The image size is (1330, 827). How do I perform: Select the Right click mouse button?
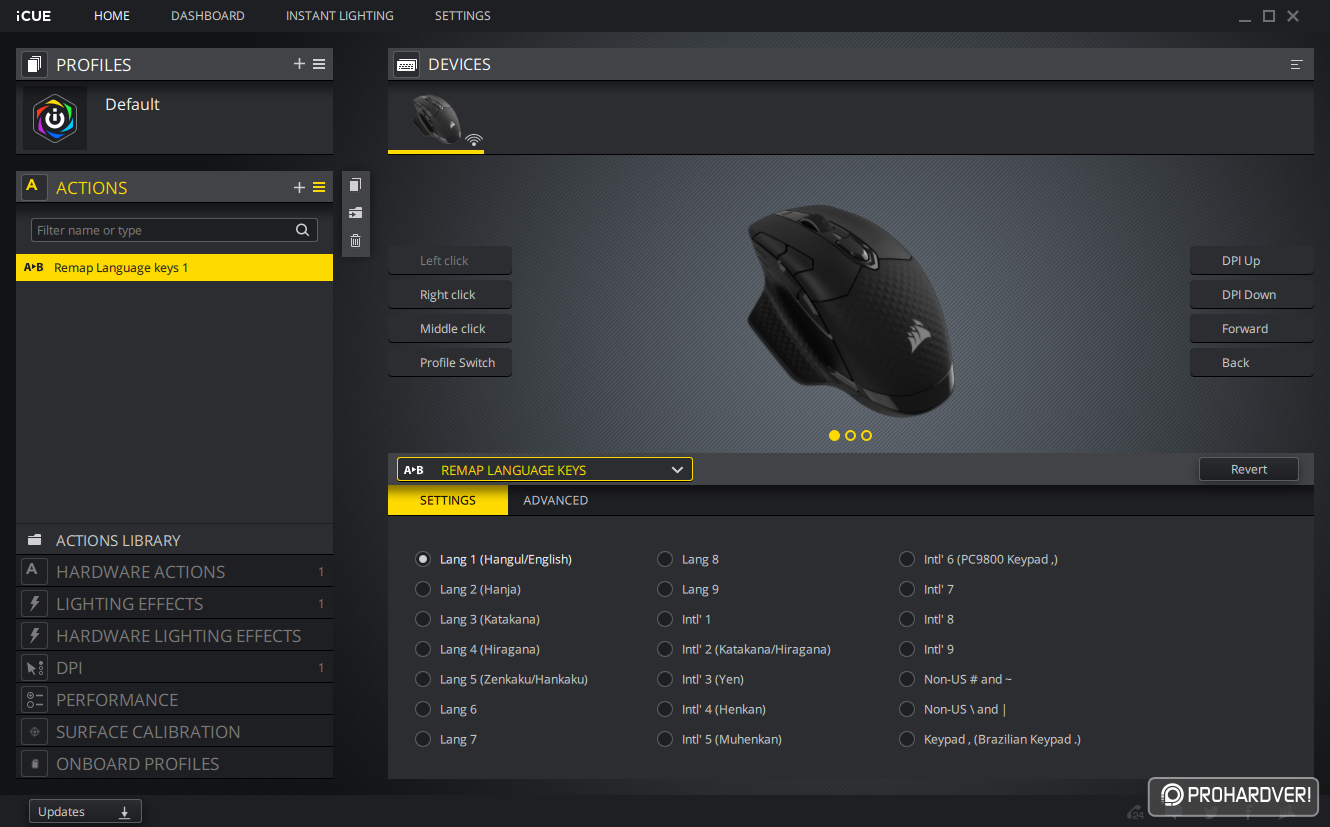pos(450,294)
